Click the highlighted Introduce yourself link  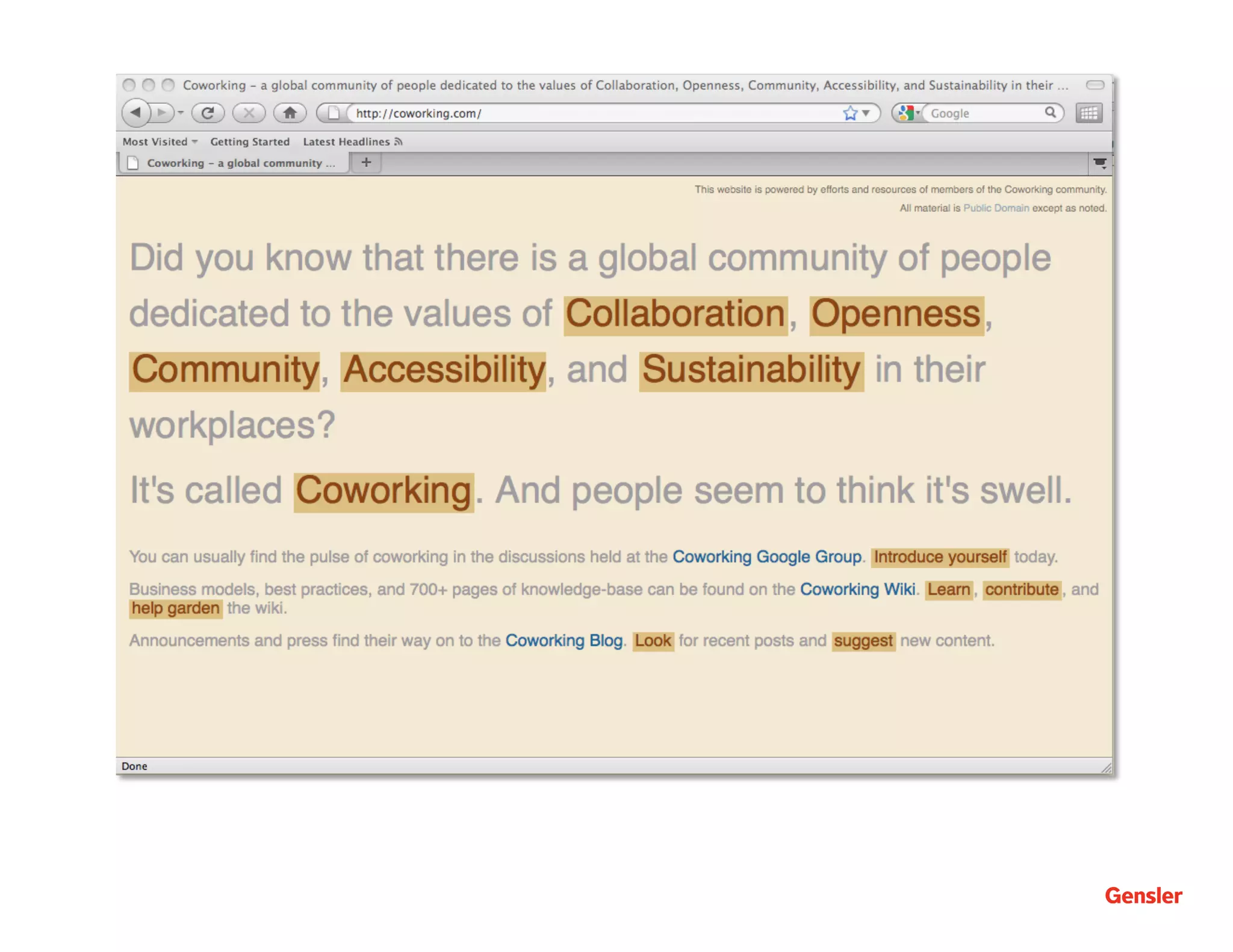(x=939, y=557)
